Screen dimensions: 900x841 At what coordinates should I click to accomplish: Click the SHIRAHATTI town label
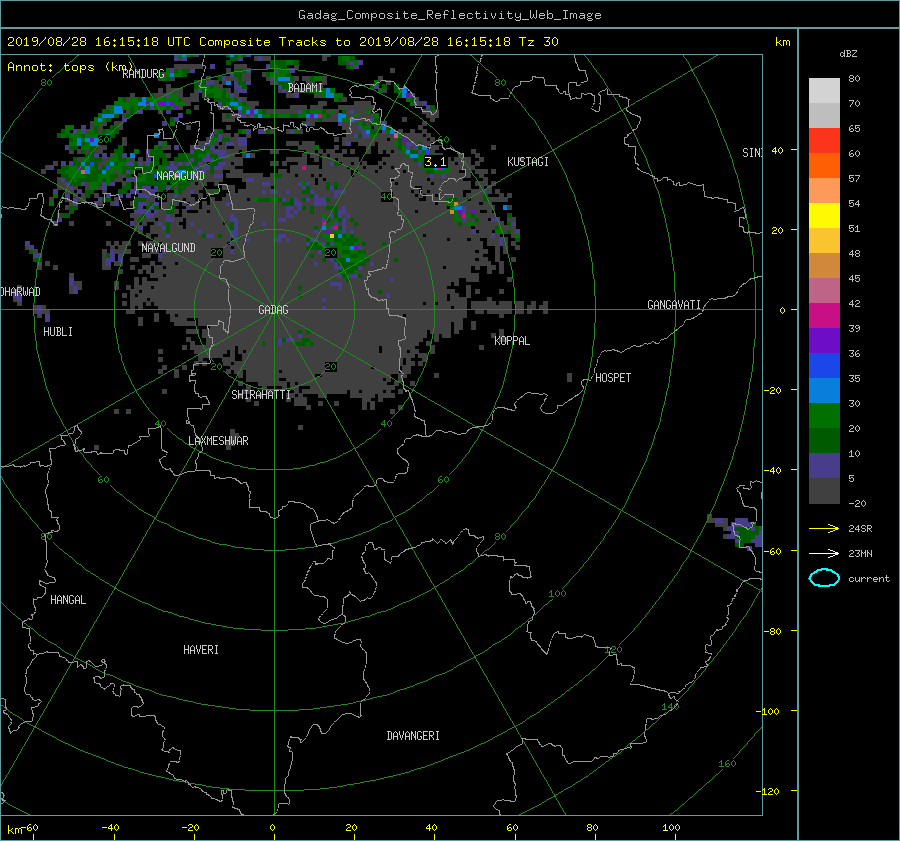(x=261, y=395)
